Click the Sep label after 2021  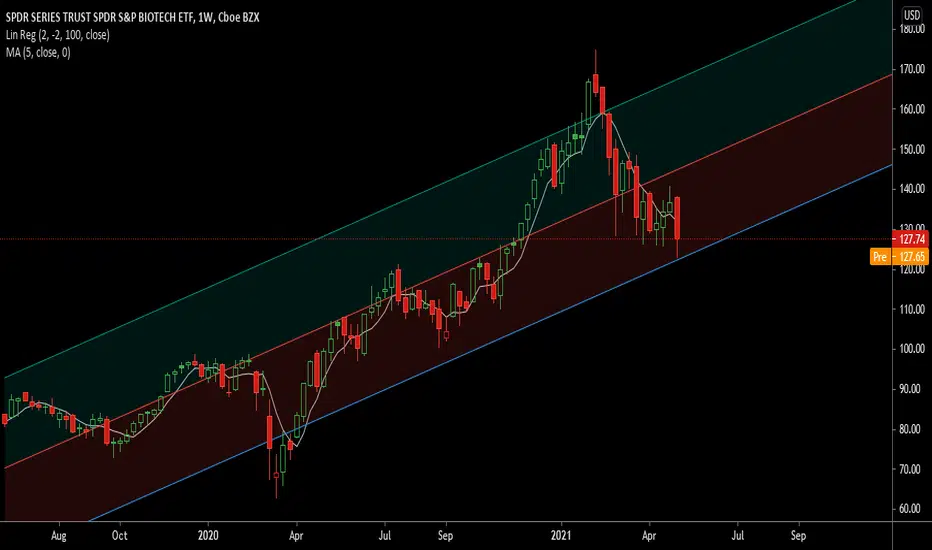(x=798, y=536)
